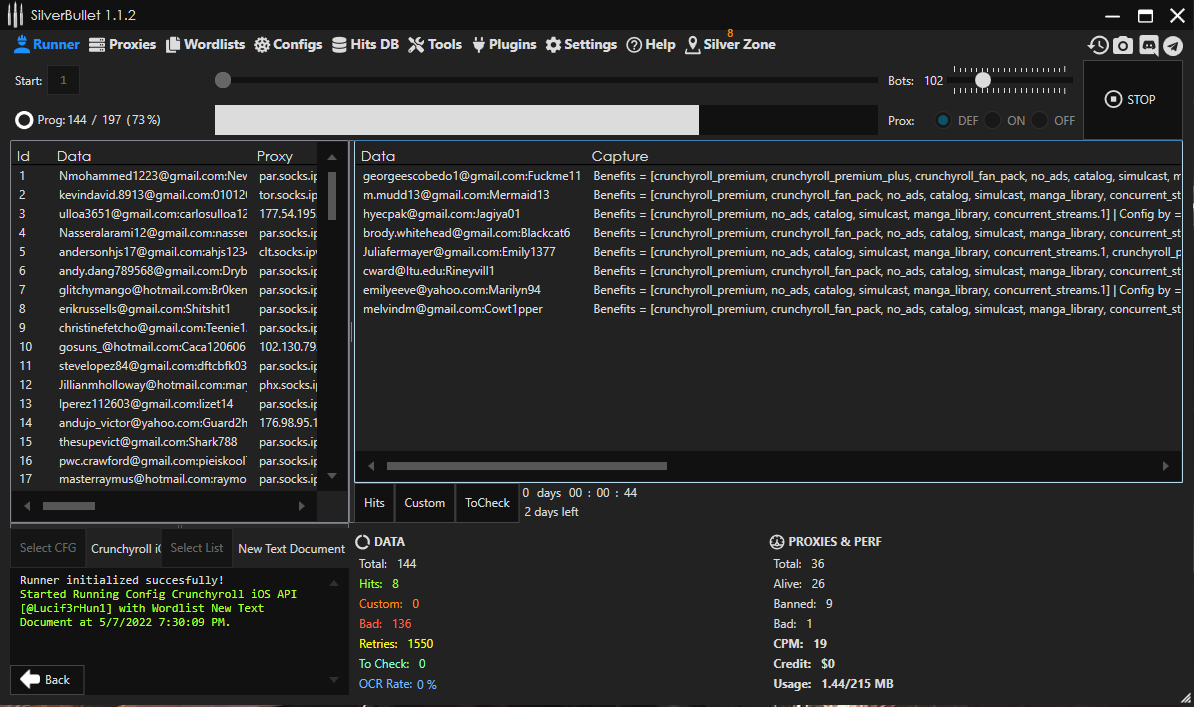Click the Start number input field

(63, 80)
